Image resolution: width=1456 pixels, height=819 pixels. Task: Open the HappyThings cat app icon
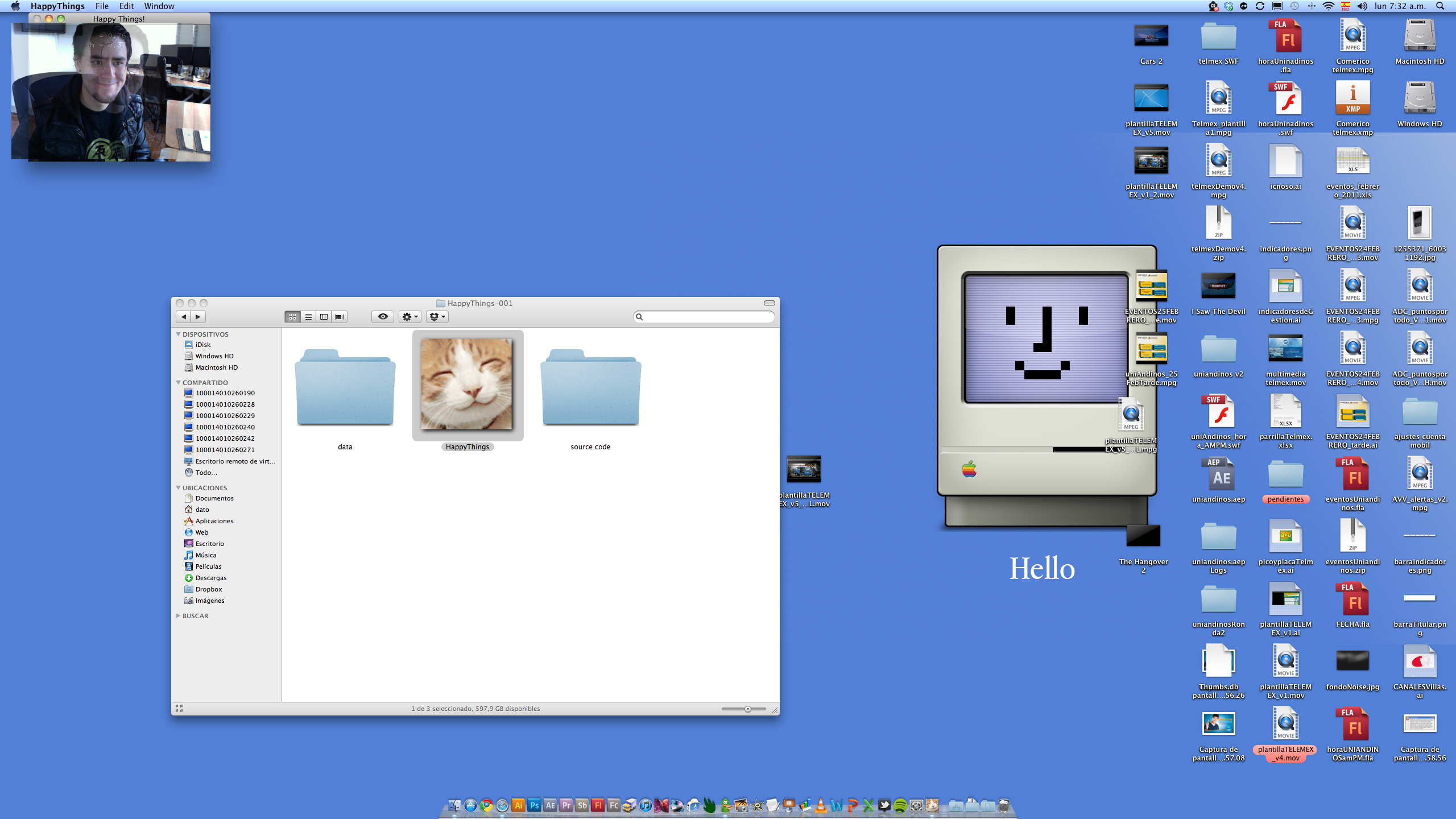pyautogui.click(x=467, y=384)
